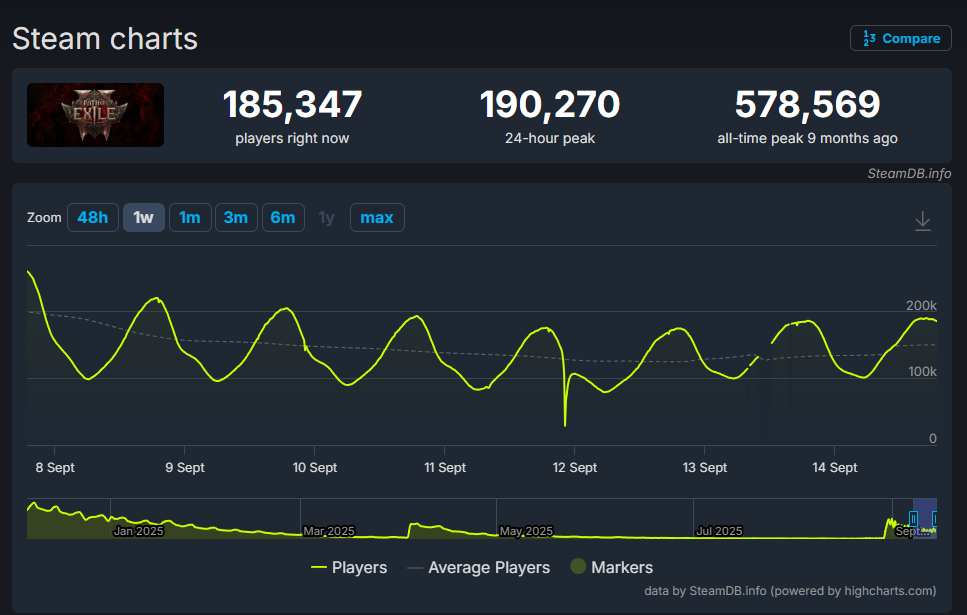
Task: Click the 190,270 24-hour peak figure
Action: coord(549,104)
